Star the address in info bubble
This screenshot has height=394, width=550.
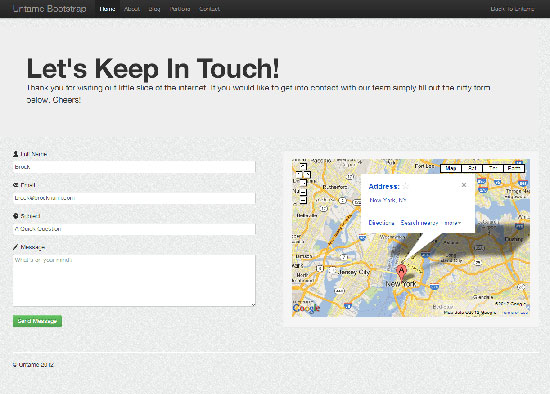click(x=405, y=186)
